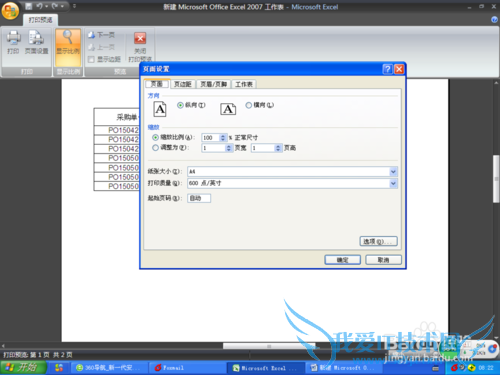This screenshot has height=375, width=500.
Task: Confirm with the OK button
Action: pyautogui.click(x=343, y=260)
